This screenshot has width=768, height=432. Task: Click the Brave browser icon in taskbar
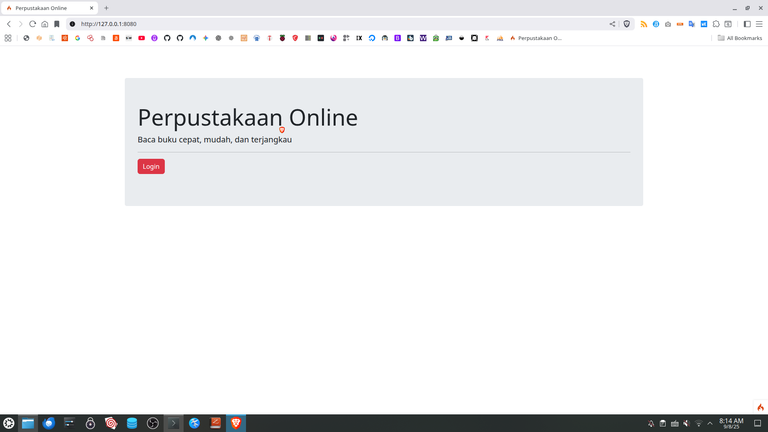(236, 423)
